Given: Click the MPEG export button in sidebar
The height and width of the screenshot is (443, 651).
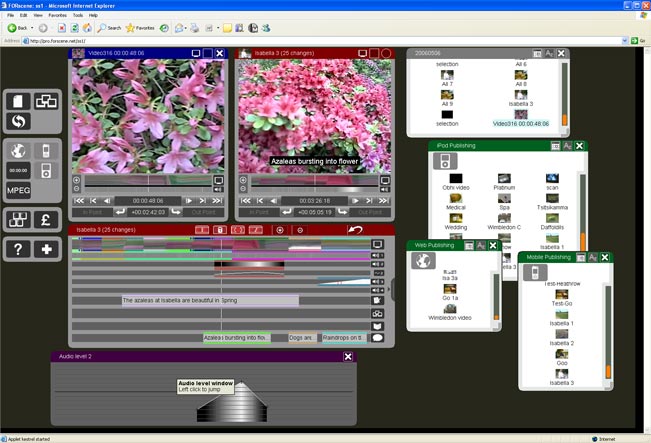Looking at the screenshot, I should click(x=19, y=190).
